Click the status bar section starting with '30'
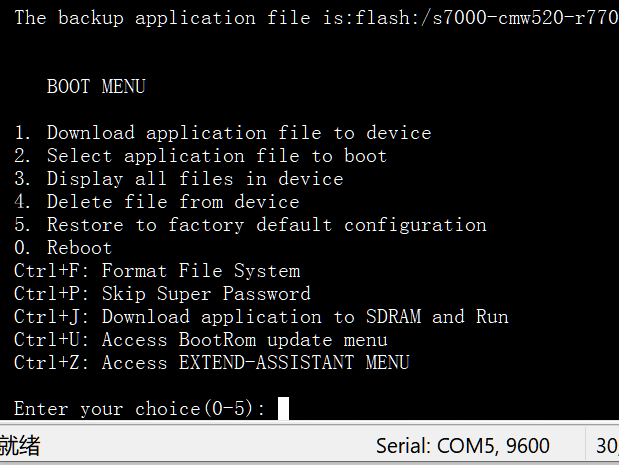 606,446
